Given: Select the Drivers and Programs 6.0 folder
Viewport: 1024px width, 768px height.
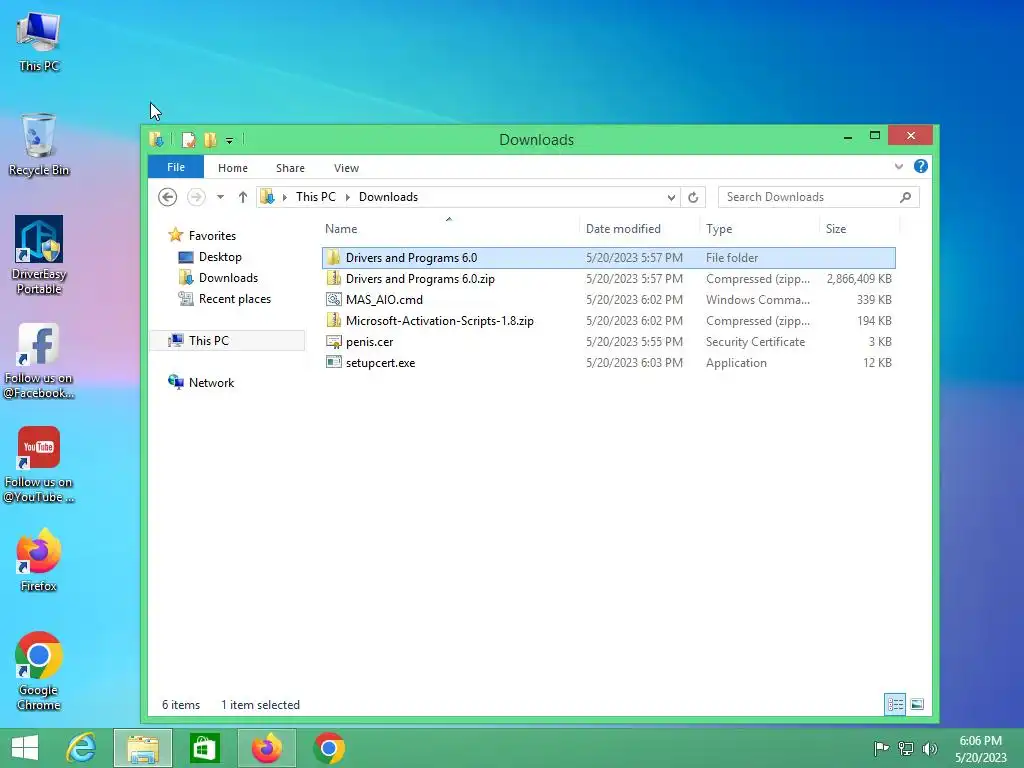Looking at the screenshot, I should coord(608,257).
